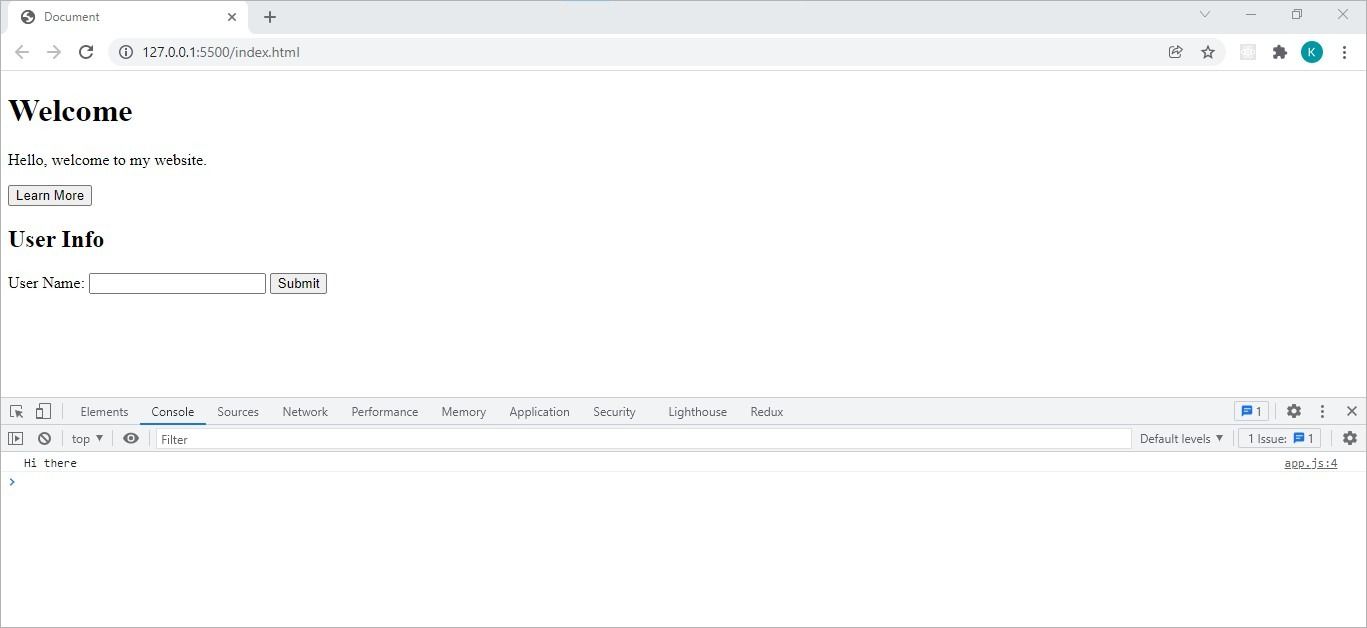Open the Security panel
The height and width of the screenshot is (628, 1367).
coord(614,412)
